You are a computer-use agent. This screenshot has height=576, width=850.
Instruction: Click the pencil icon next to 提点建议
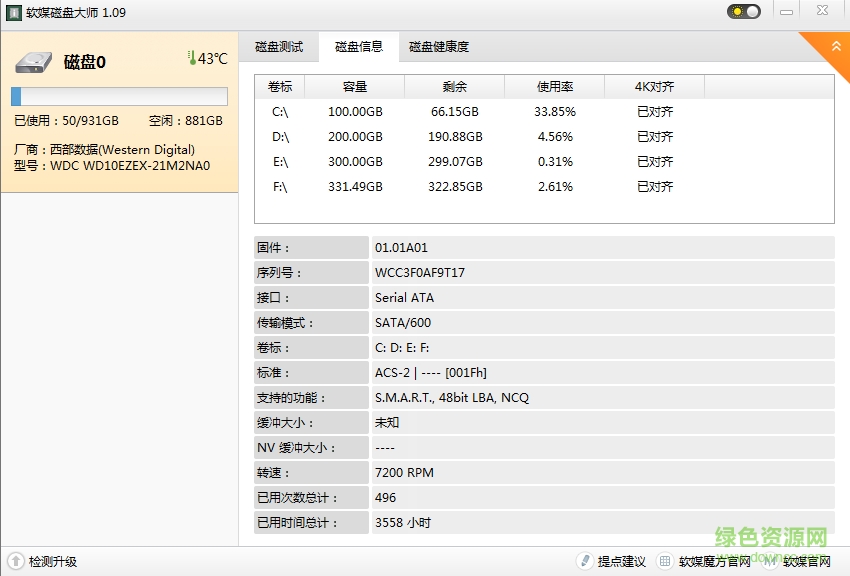pos(585,561)
